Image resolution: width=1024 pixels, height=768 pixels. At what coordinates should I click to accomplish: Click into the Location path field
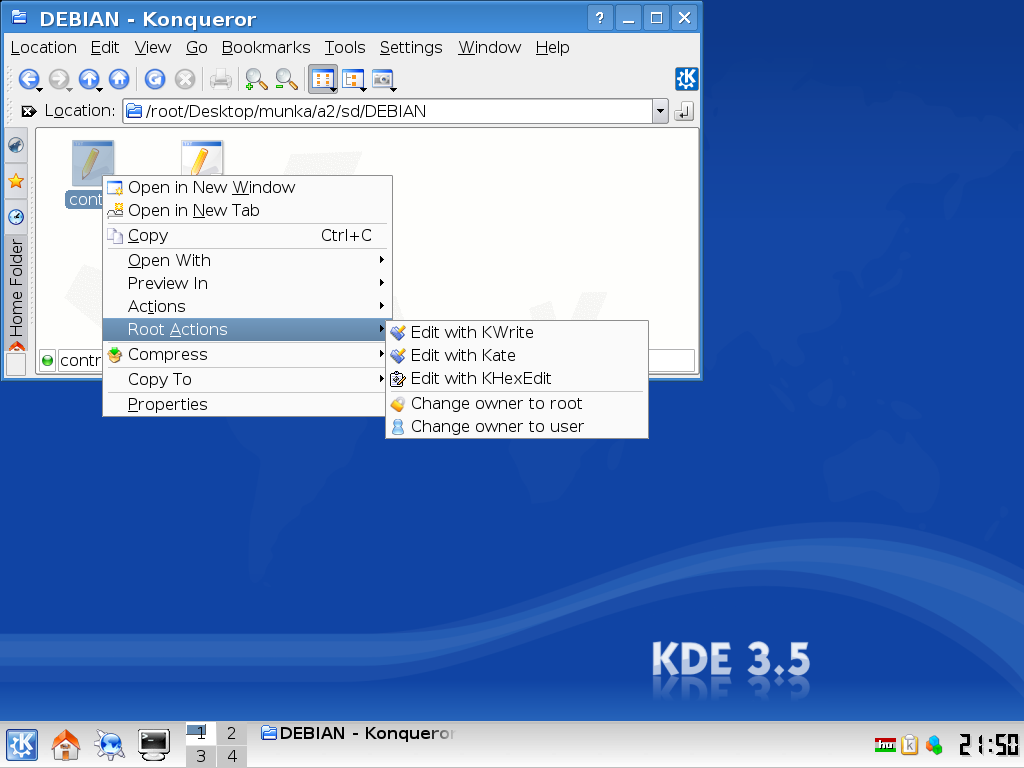[387, 111]
